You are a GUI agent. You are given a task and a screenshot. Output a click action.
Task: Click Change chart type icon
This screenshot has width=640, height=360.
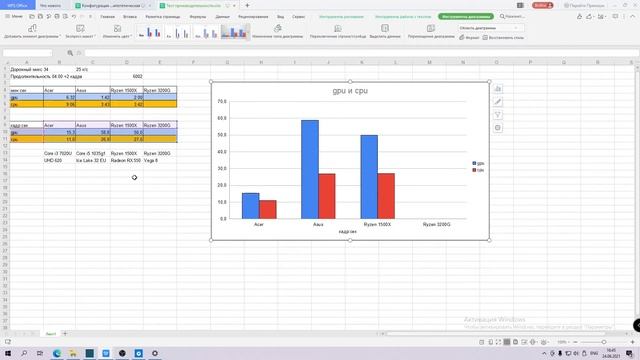pyautogui.click(x=278, y=28)
